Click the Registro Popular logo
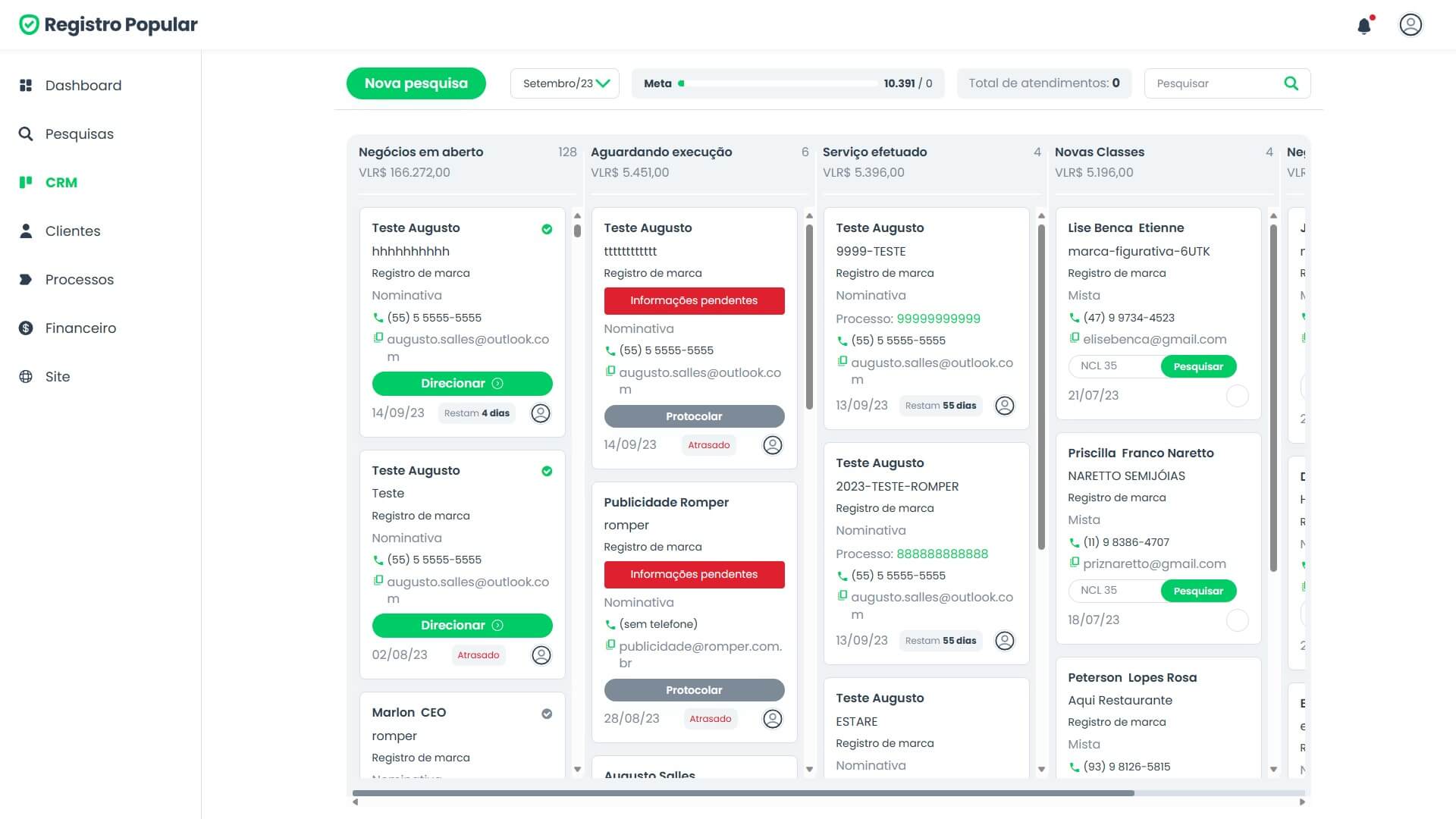This screenshot has width=1456, height=819. coord(108,25)
